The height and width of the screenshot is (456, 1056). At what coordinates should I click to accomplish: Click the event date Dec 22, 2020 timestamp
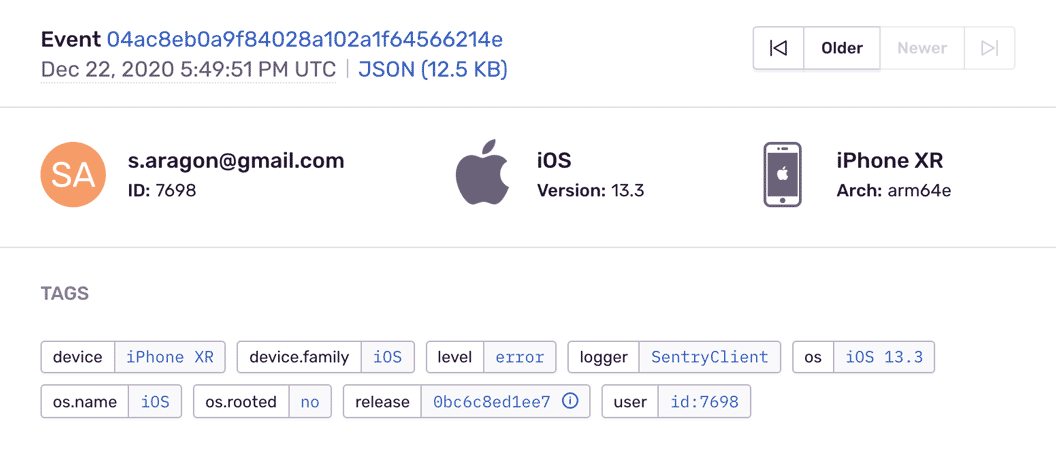188,70
